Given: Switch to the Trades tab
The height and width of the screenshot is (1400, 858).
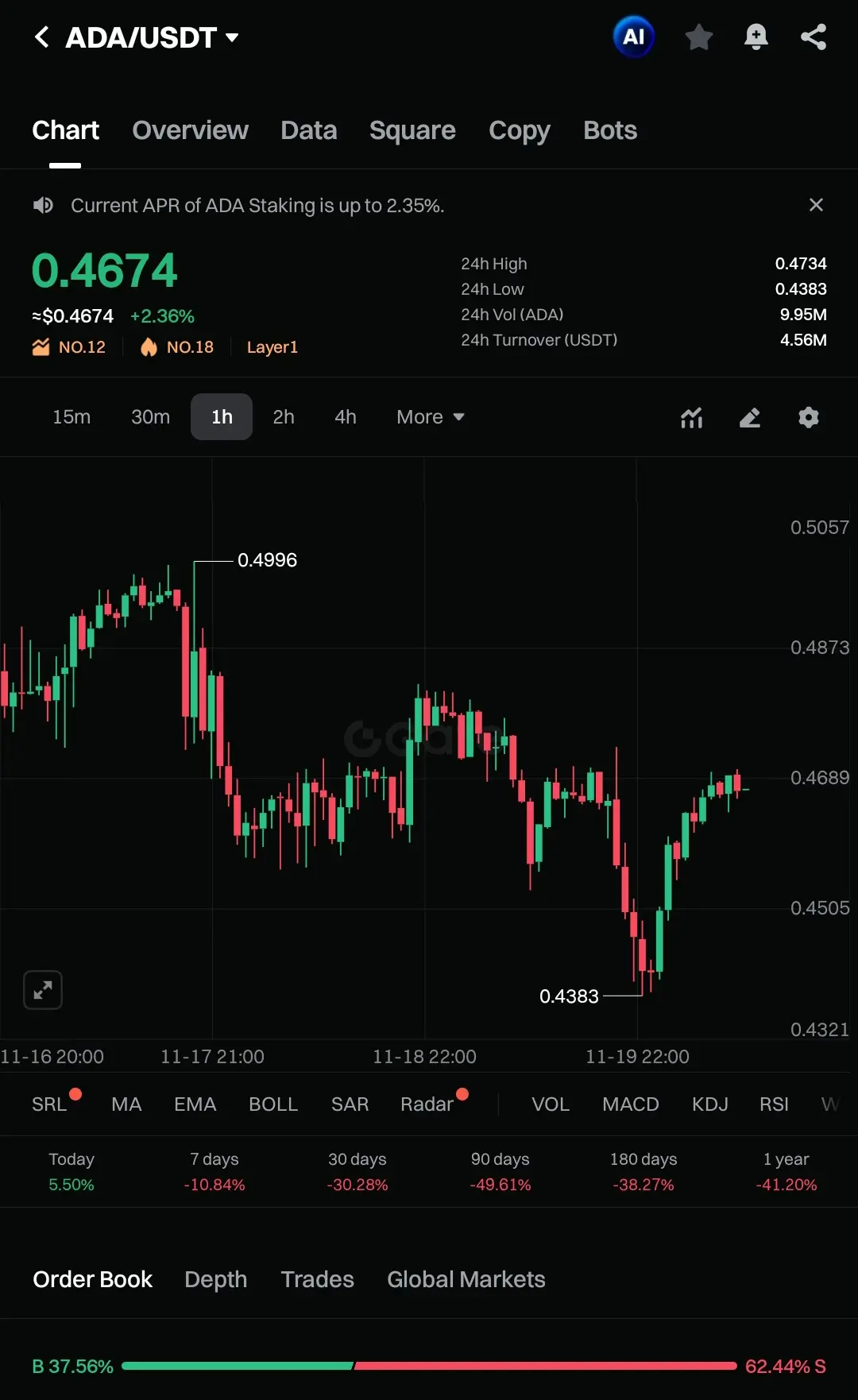Looking at the screenshot, I should [317, 1279].
